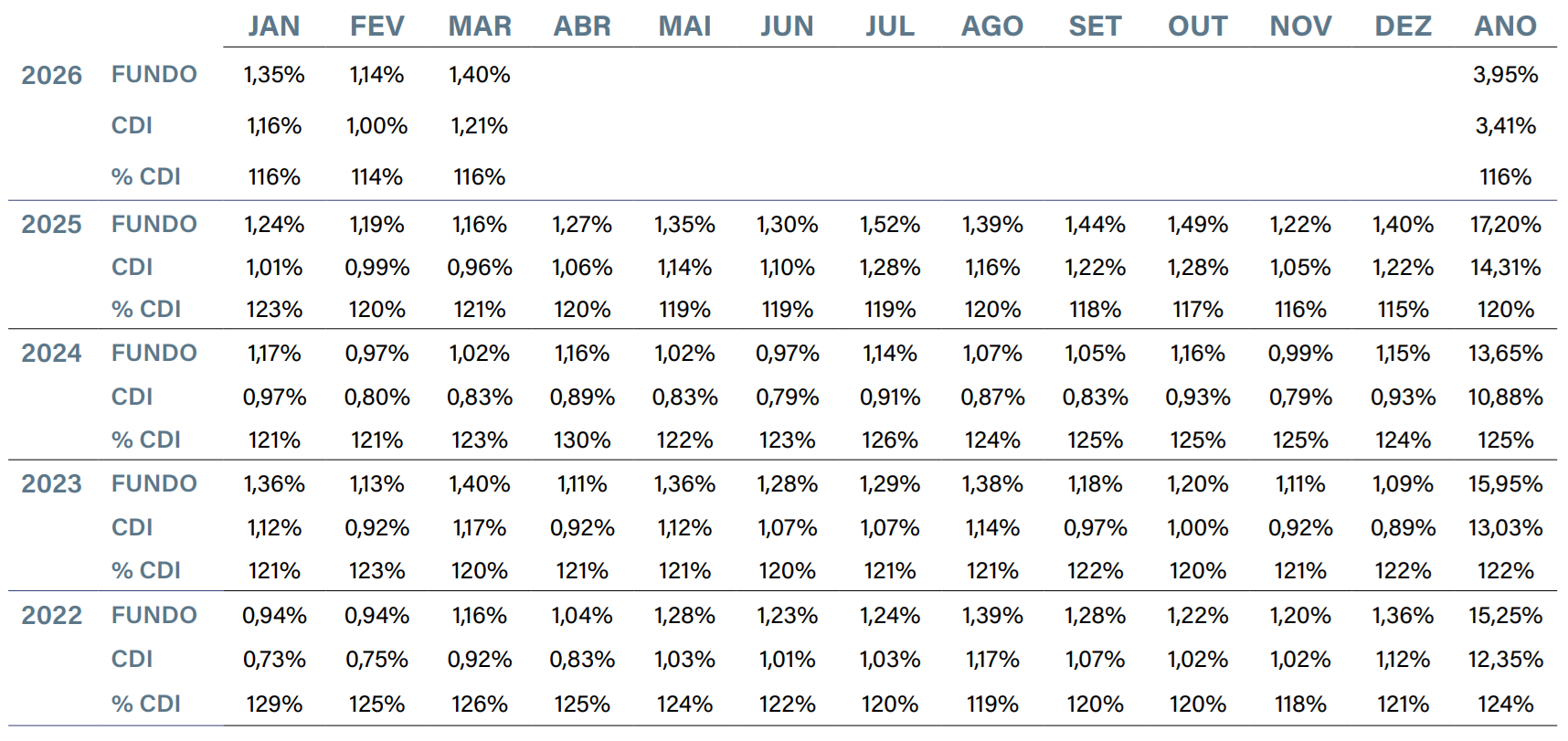
Task: Select the MAR column header
Action: (x=480, y=26)
